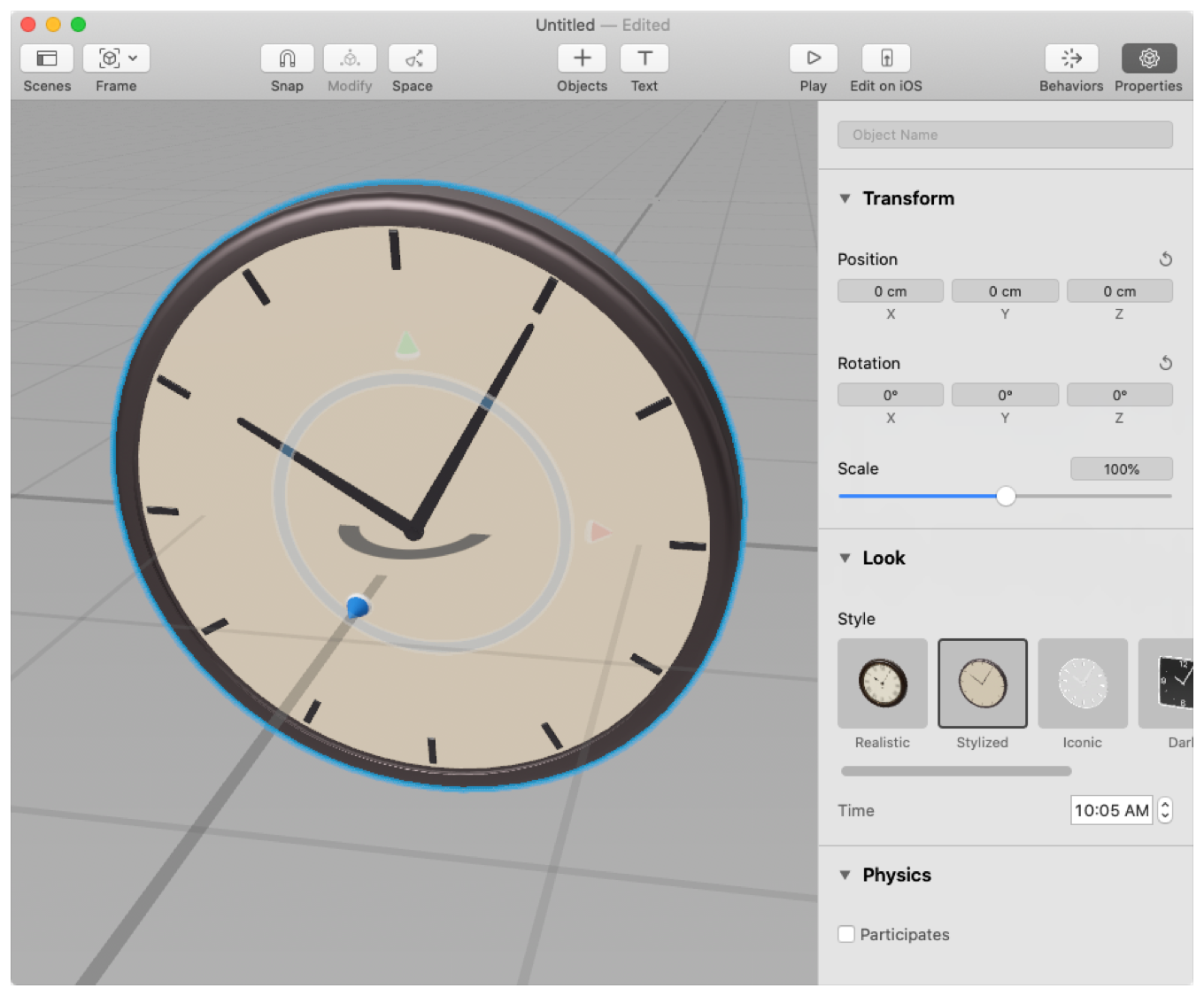Collapse the Look section

[x=846, y=559]
